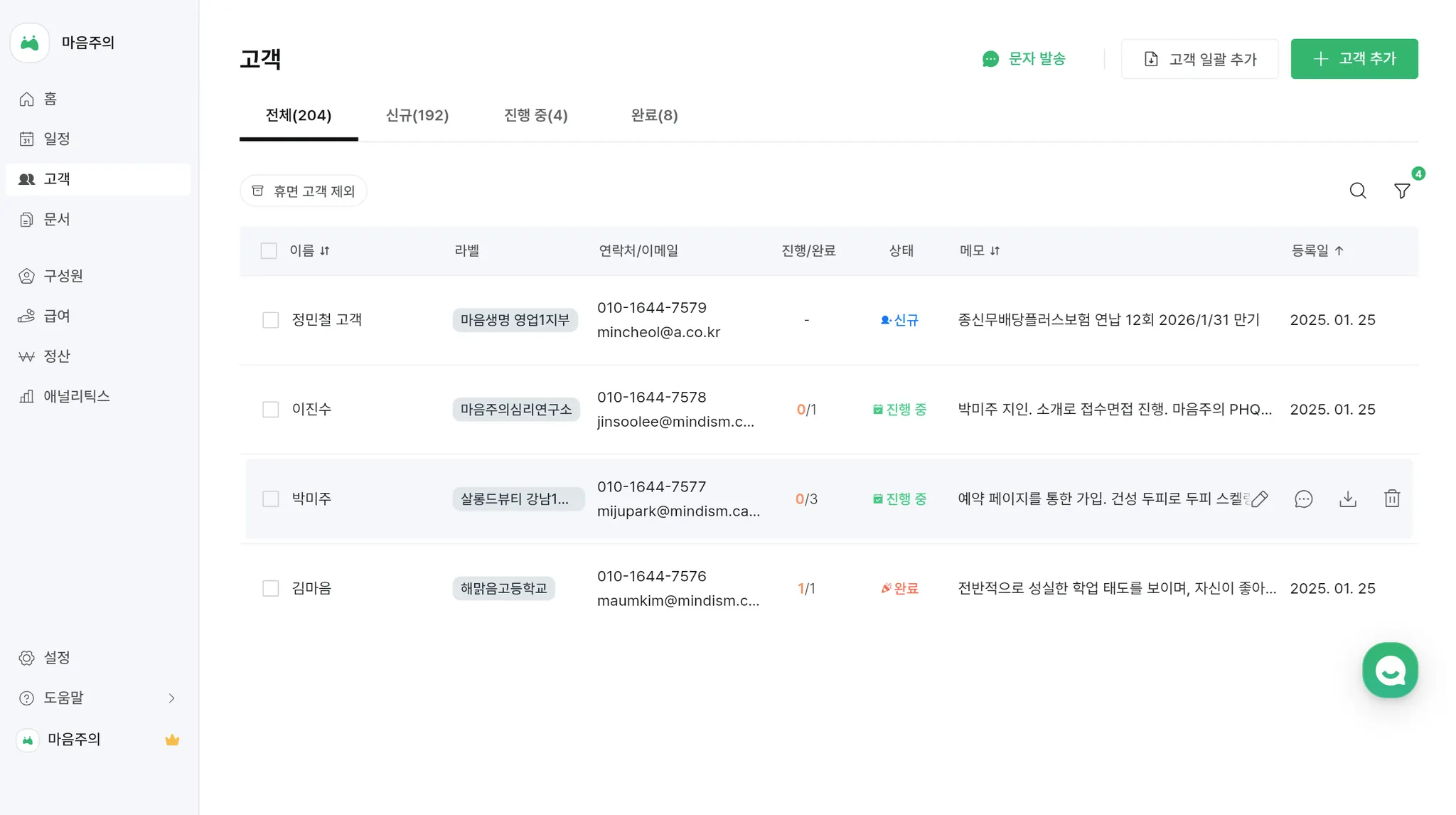The image size is (1456, 815).
Task: Select the 김마음 row checkbox
Action: tap(270, 588)
